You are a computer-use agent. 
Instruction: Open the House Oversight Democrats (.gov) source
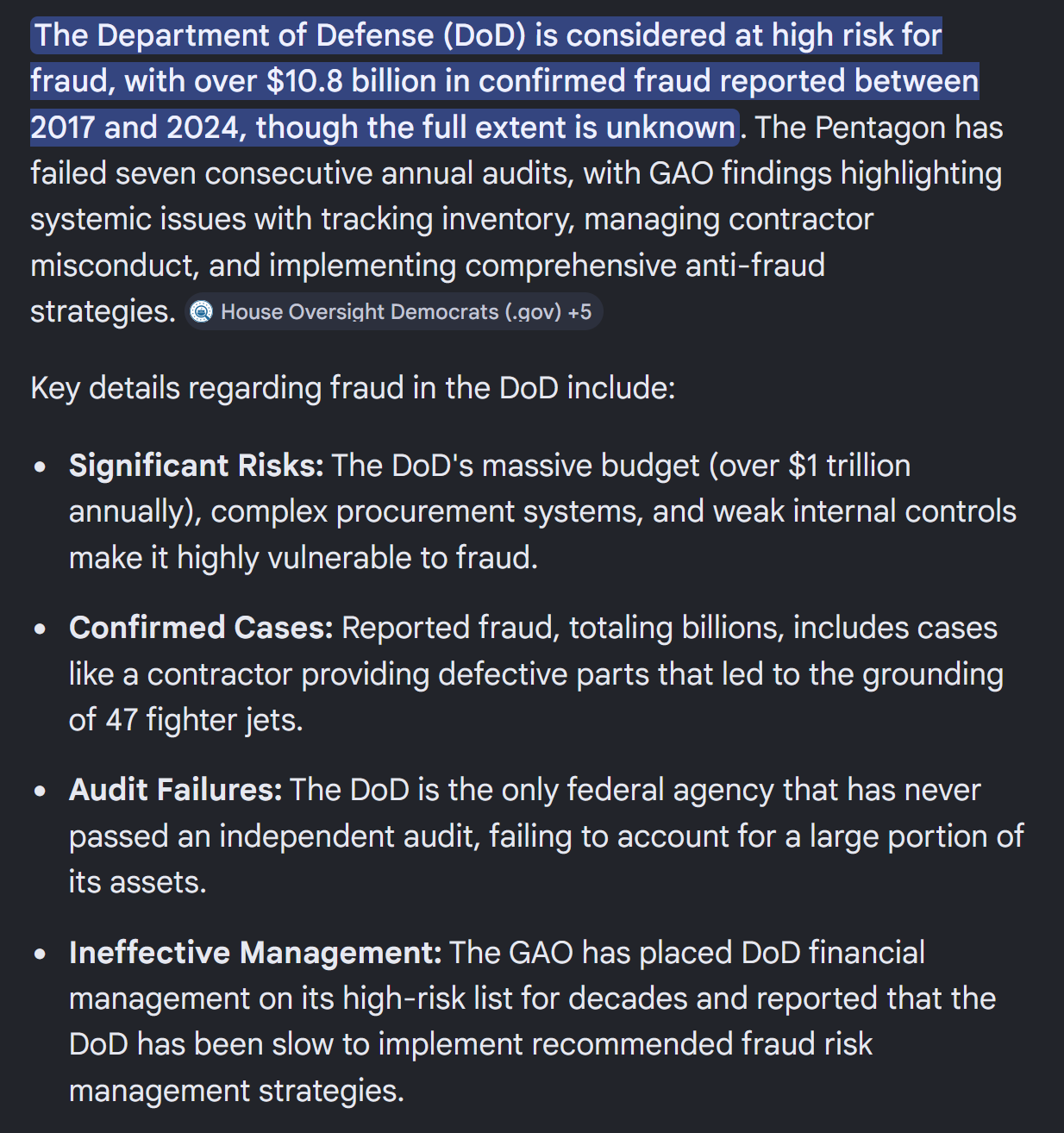coord(391,311)
